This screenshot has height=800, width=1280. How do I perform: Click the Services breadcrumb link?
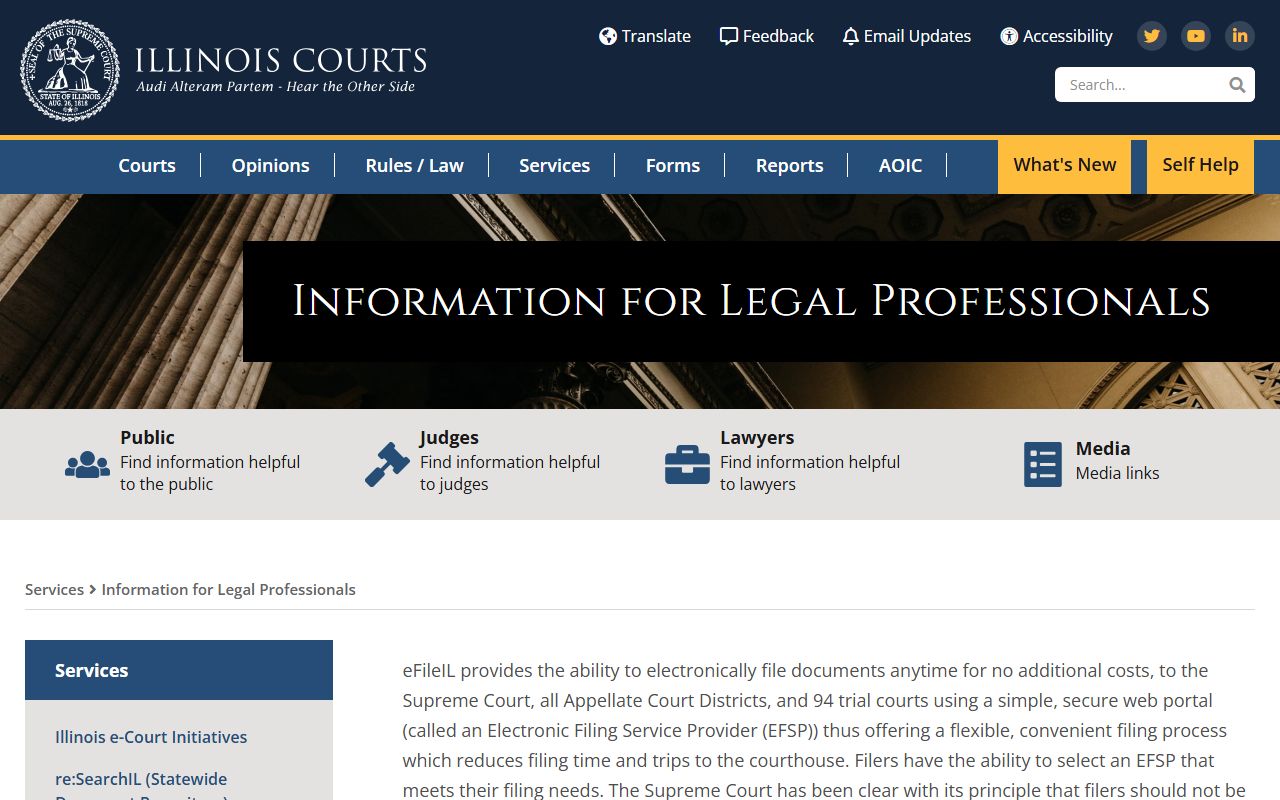pos(54,589)
